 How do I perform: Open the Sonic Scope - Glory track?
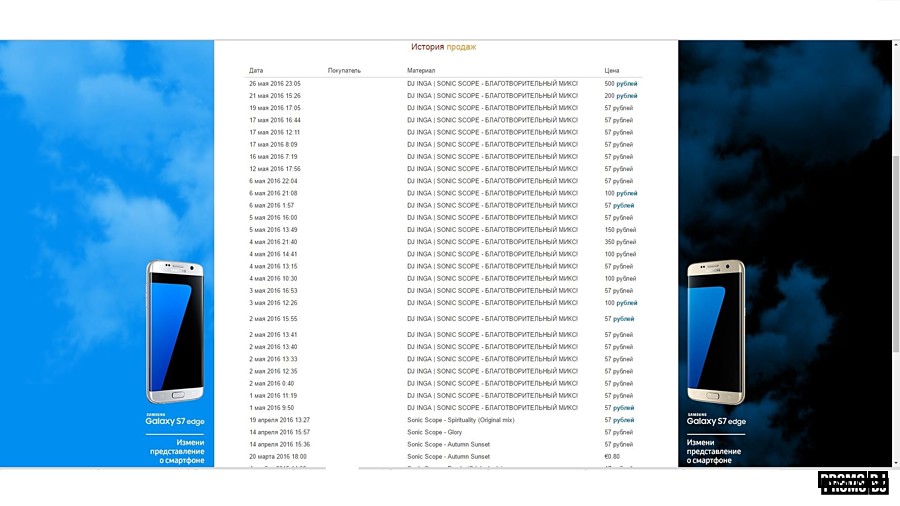pyautogui.click(x=433, y=432)
